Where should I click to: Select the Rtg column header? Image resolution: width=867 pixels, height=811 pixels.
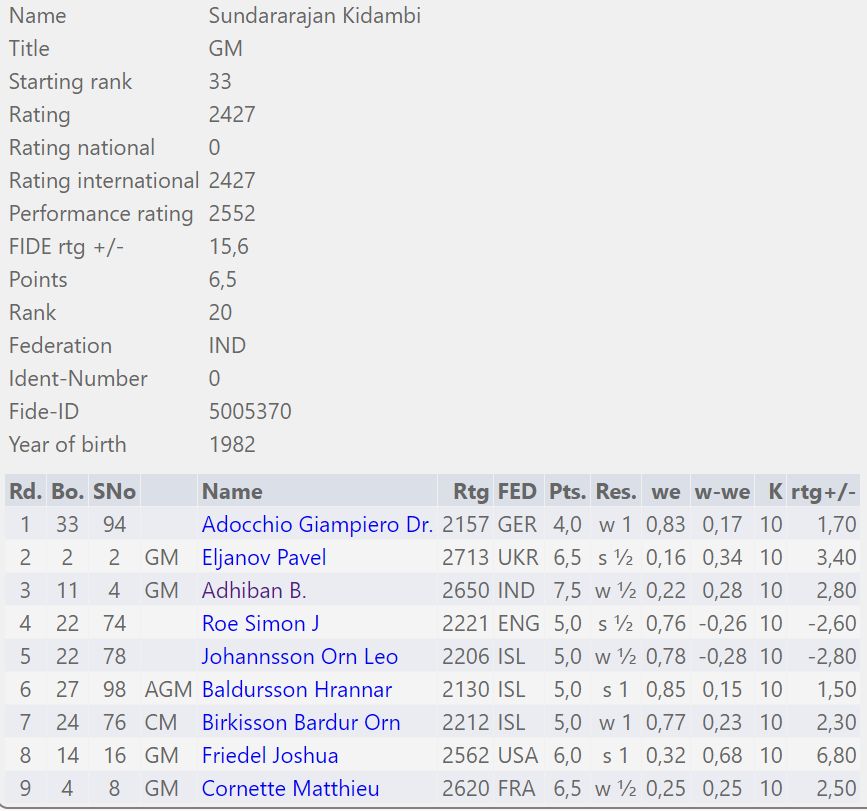pyautogui.click(x=470, y=491)
